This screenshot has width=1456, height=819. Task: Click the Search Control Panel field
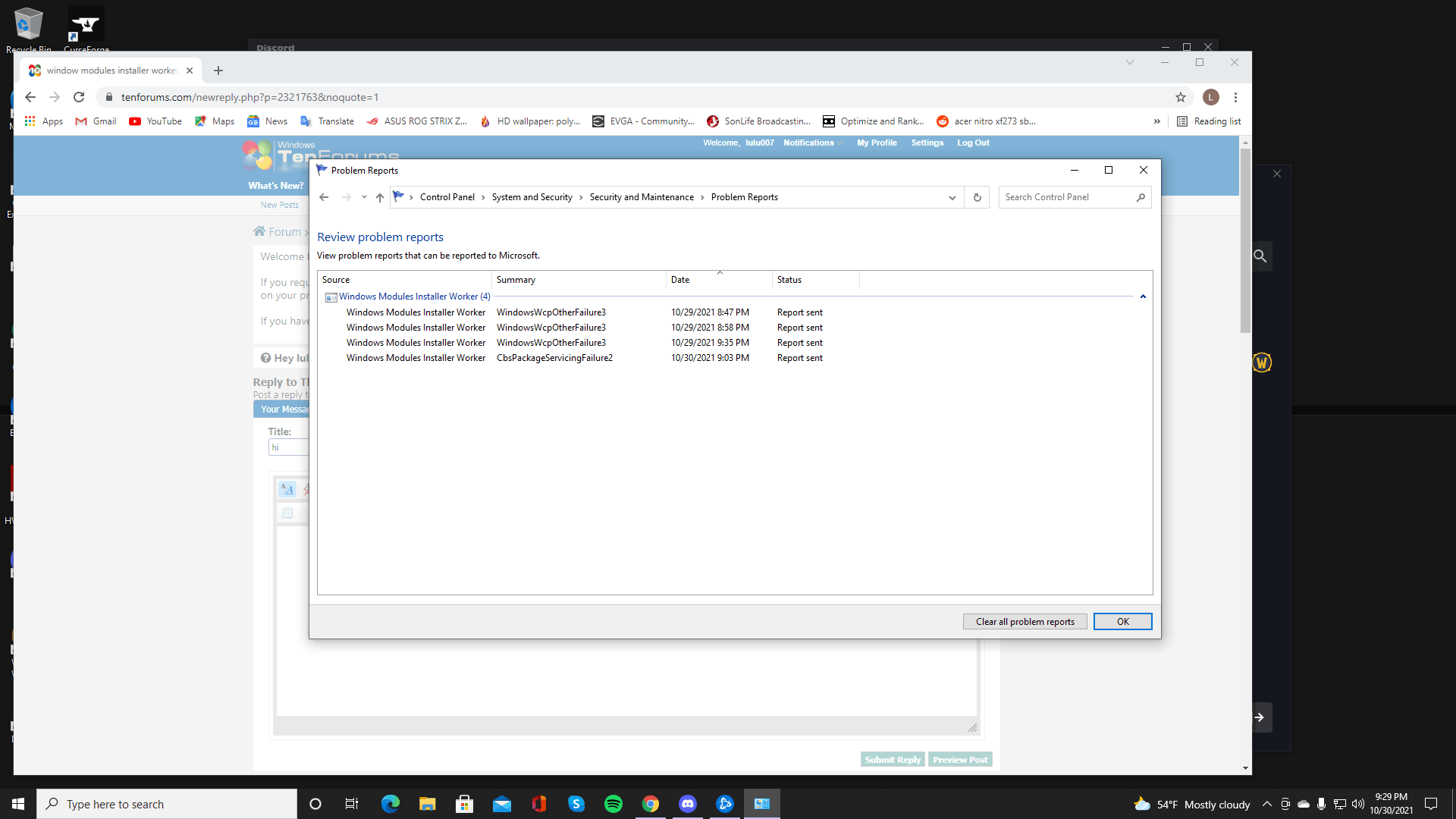pyautogui.click(x=1065, y=197)
